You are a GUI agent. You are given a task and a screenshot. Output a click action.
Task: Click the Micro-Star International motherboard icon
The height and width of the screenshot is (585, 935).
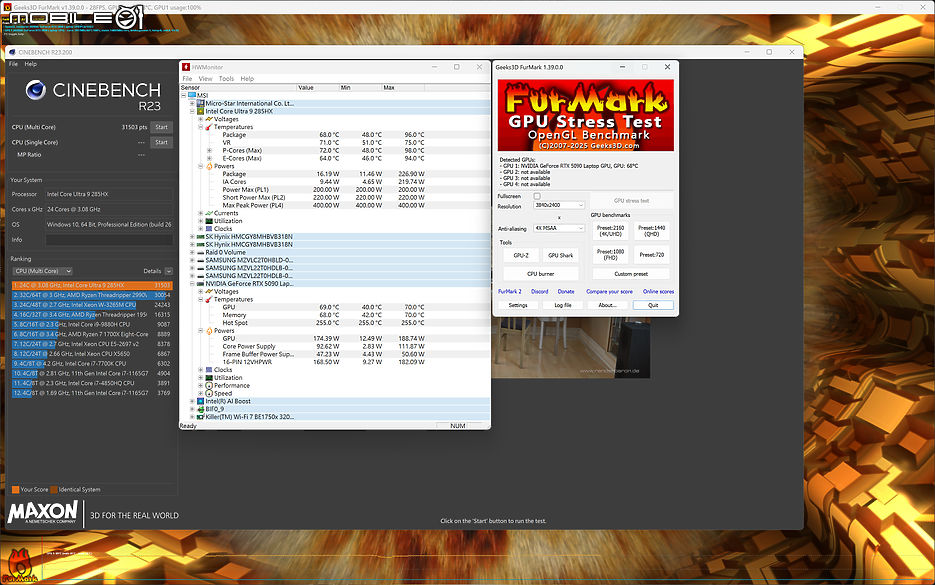201,103
